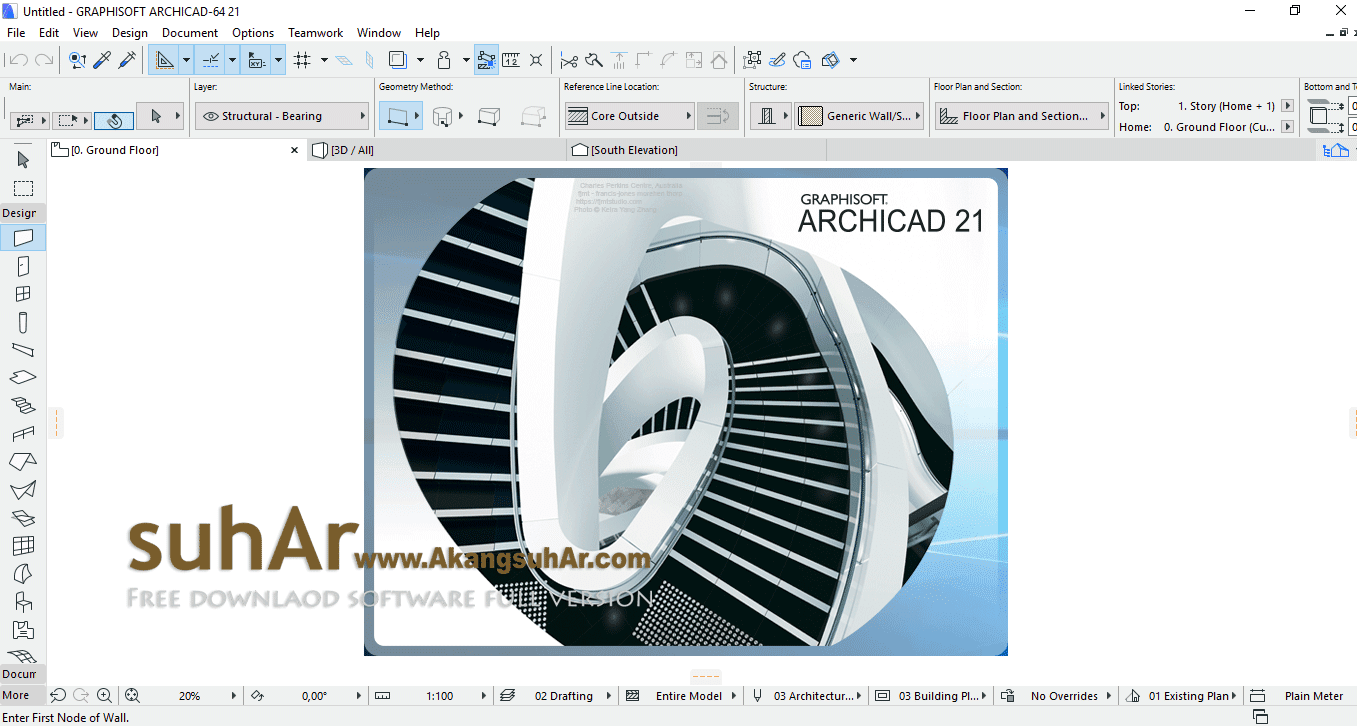The width and height of the screenshot is (1357, 726).
Task: Pick the Window tool in toolbox
Action: click(x=23, y=294)
